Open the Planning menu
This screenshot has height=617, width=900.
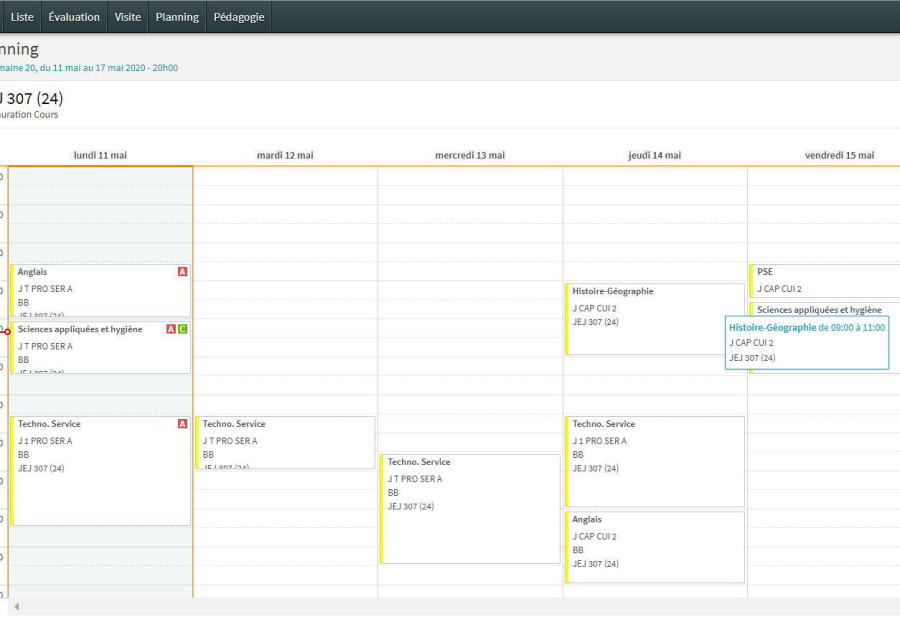[177, 17]
